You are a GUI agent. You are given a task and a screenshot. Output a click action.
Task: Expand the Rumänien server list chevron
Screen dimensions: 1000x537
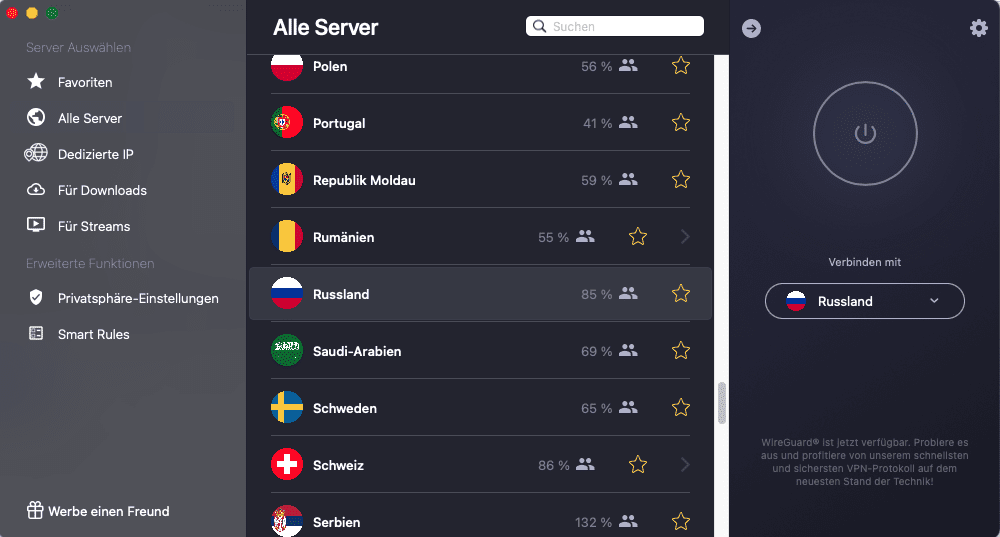point(685,237)
